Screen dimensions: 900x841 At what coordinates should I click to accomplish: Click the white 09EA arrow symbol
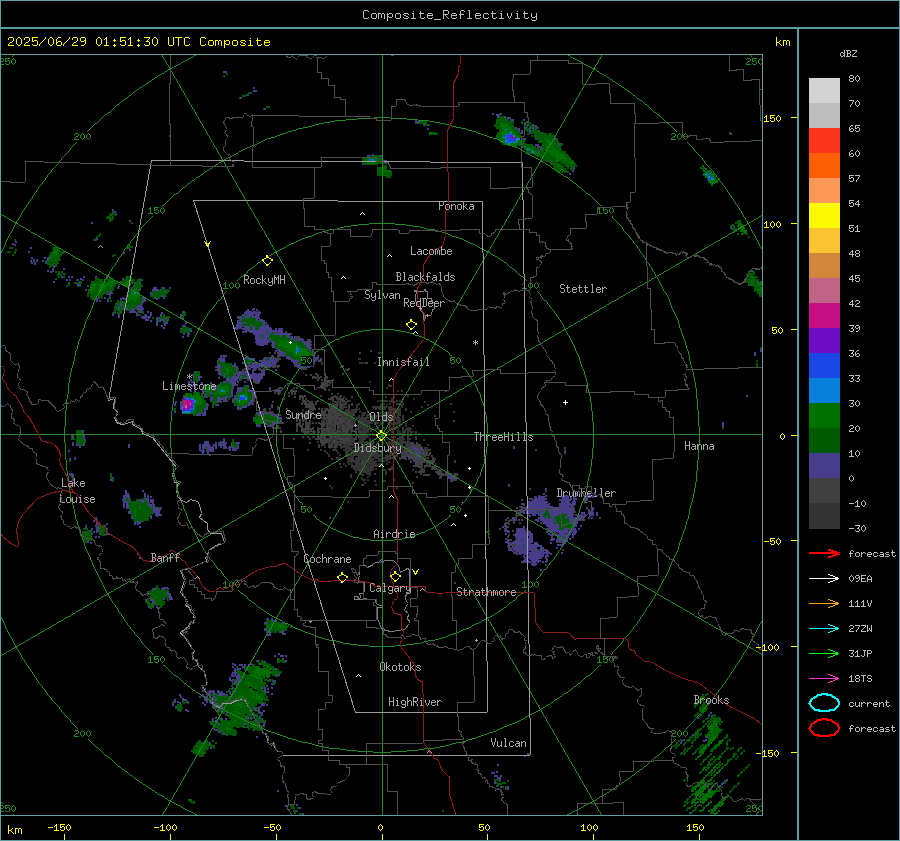point(824,579)
